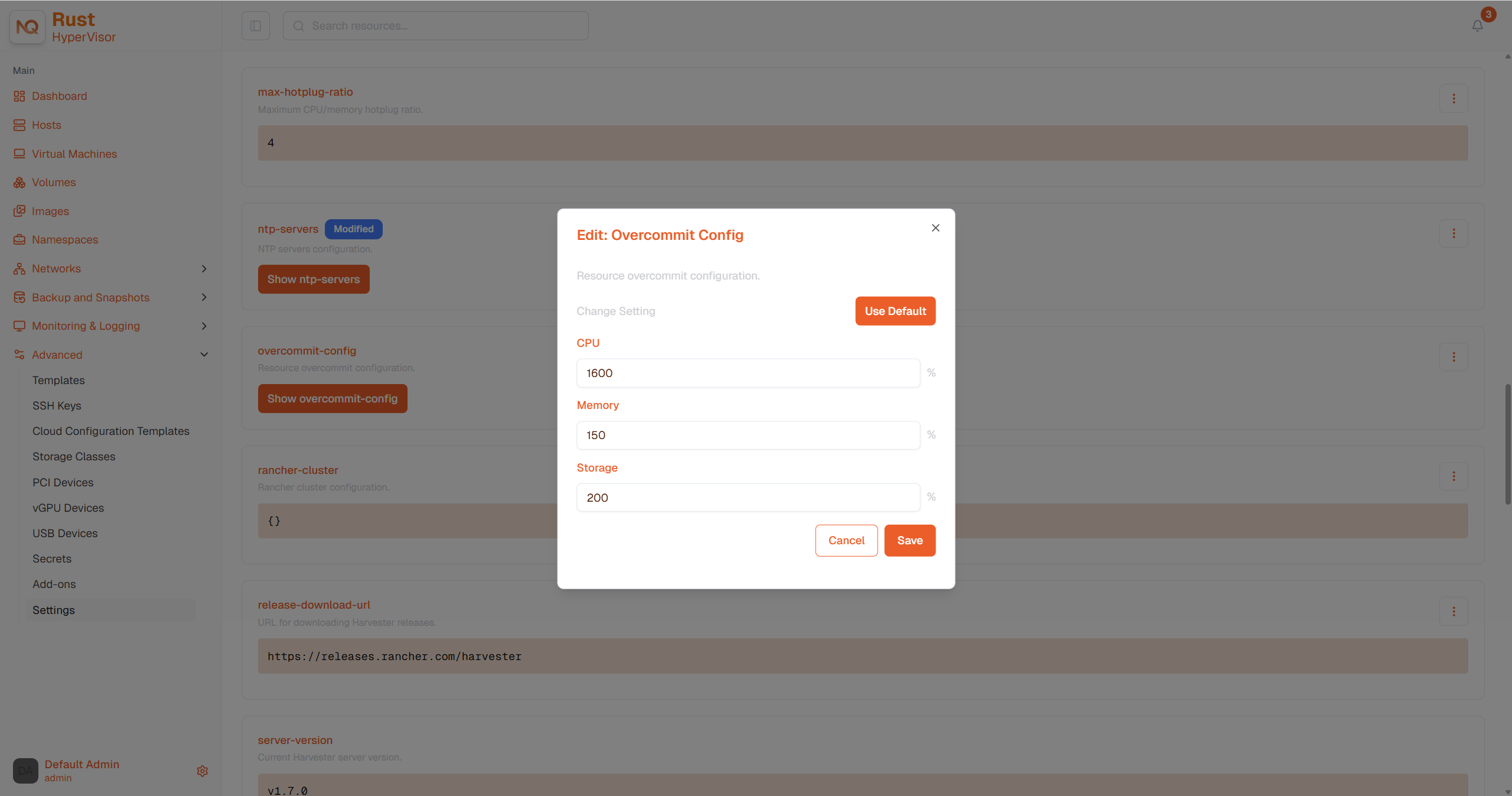1512x796 pixels.
Task: Click the Search resources field
Action: tap(436, 26)
